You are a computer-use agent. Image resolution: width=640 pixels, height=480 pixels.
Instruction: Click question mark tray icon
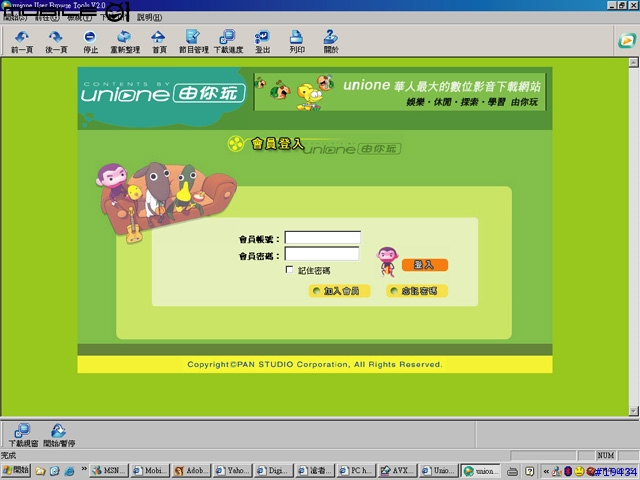[x=529, y=471]
